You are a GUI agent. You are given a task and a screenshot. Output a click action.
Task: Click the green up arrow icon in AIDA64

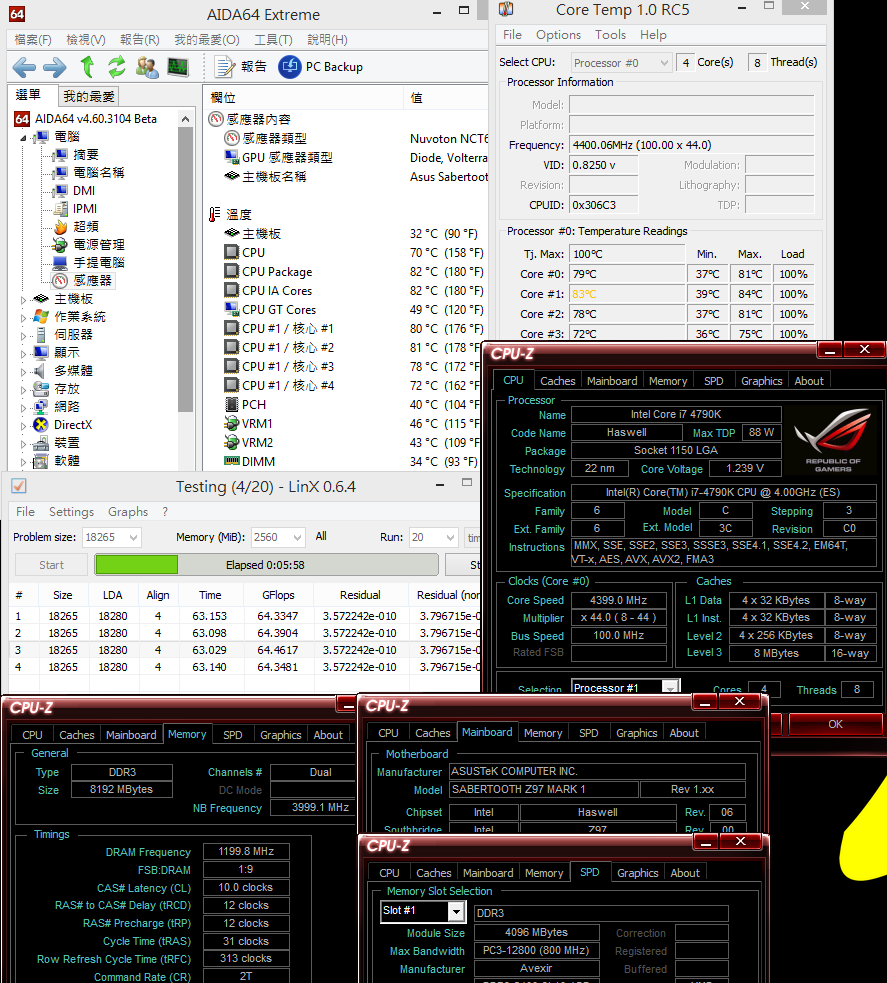[87, 66]
